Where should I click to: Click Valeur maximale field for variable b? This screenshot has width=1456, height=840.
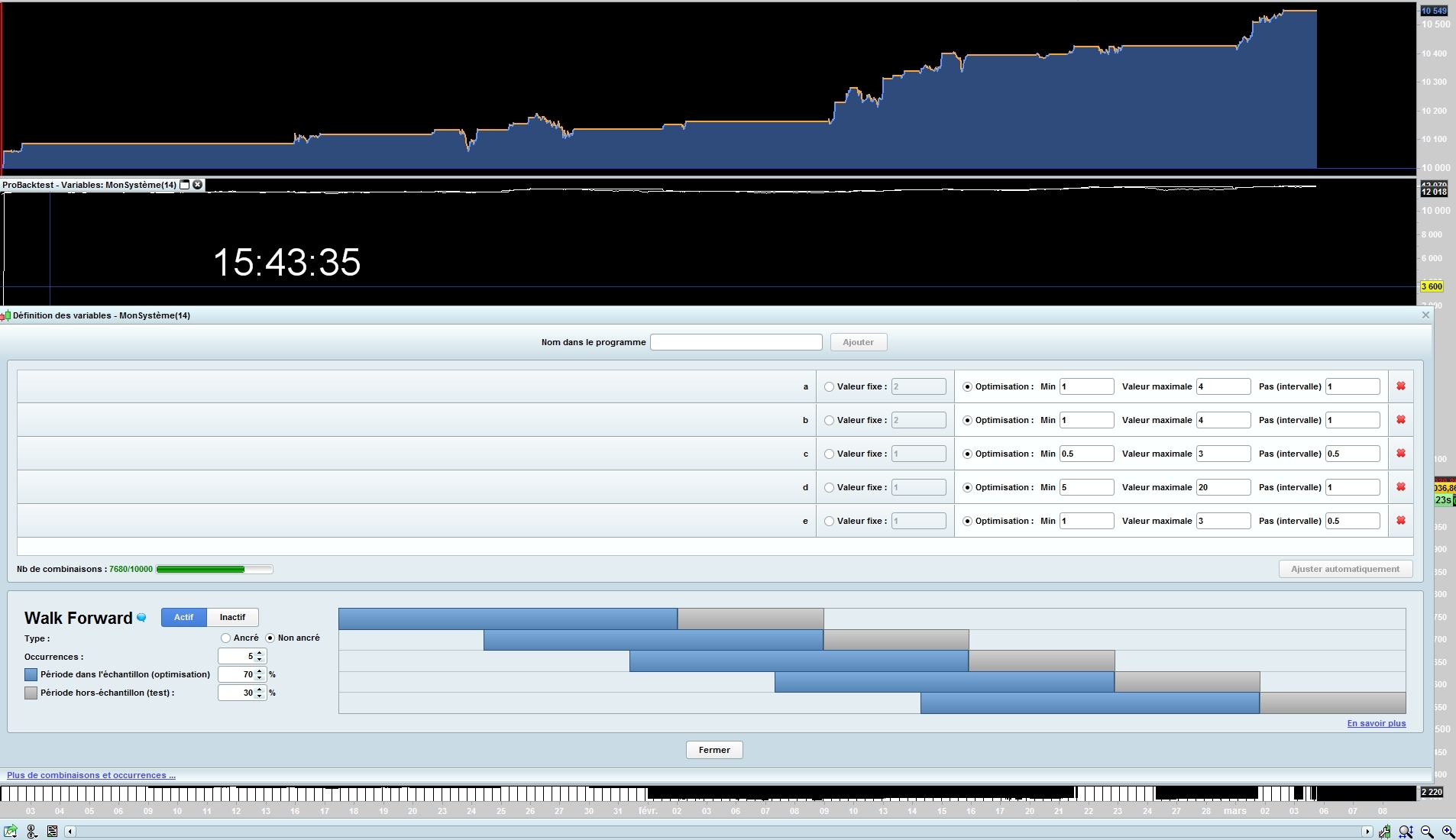pos(1224,420)
